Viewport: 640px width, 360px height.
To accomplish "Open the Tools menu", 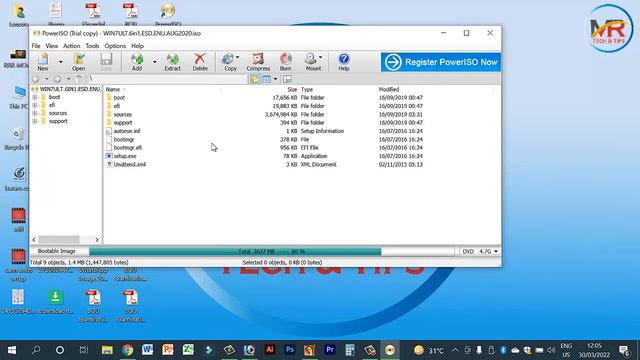I will pyautogui.click(x=92, y=46).
